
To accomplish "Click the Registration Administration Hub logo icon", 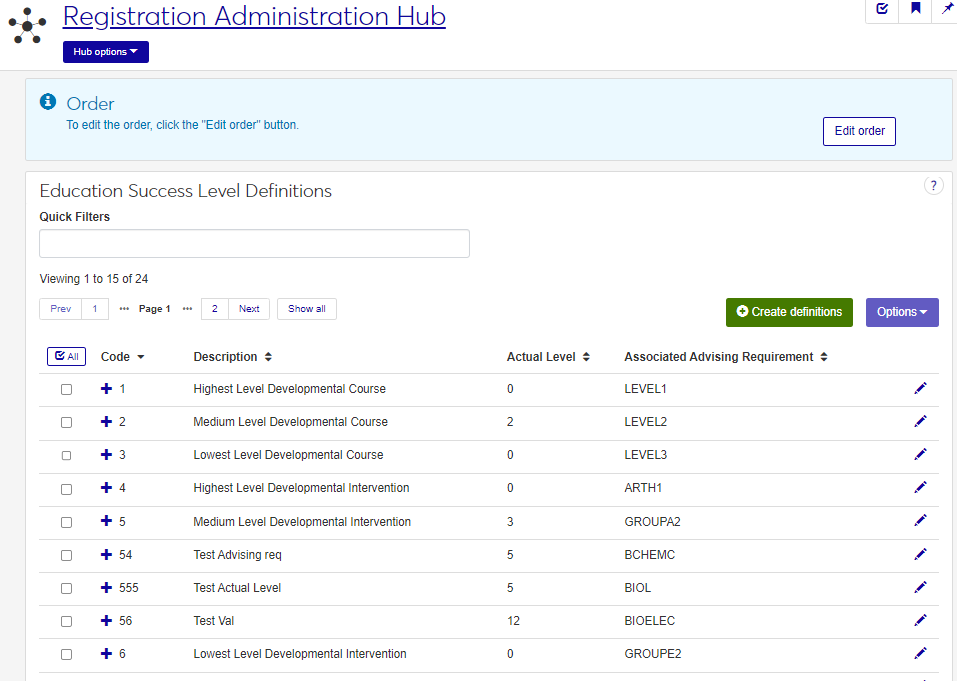I will (27, 25).
